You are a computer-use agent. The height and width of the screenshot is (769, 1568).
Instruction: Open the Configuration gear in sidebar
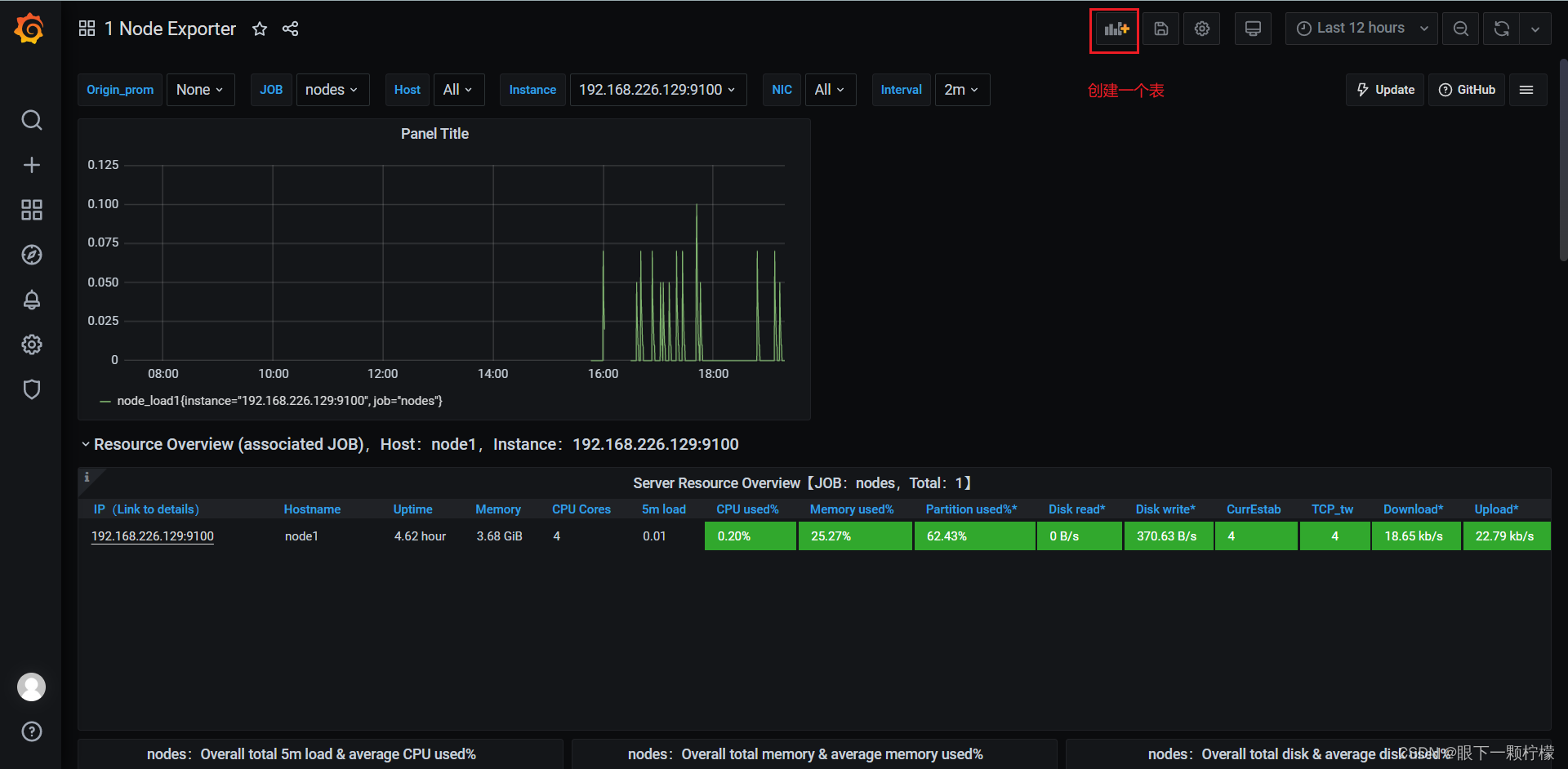coord(31,344)
